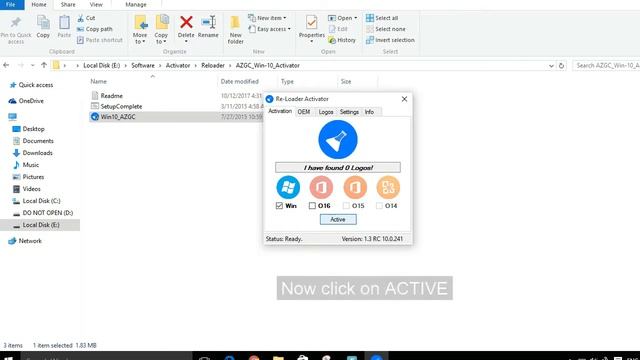
Task: Select Network in navigation pane
Action: coord(30,241)
